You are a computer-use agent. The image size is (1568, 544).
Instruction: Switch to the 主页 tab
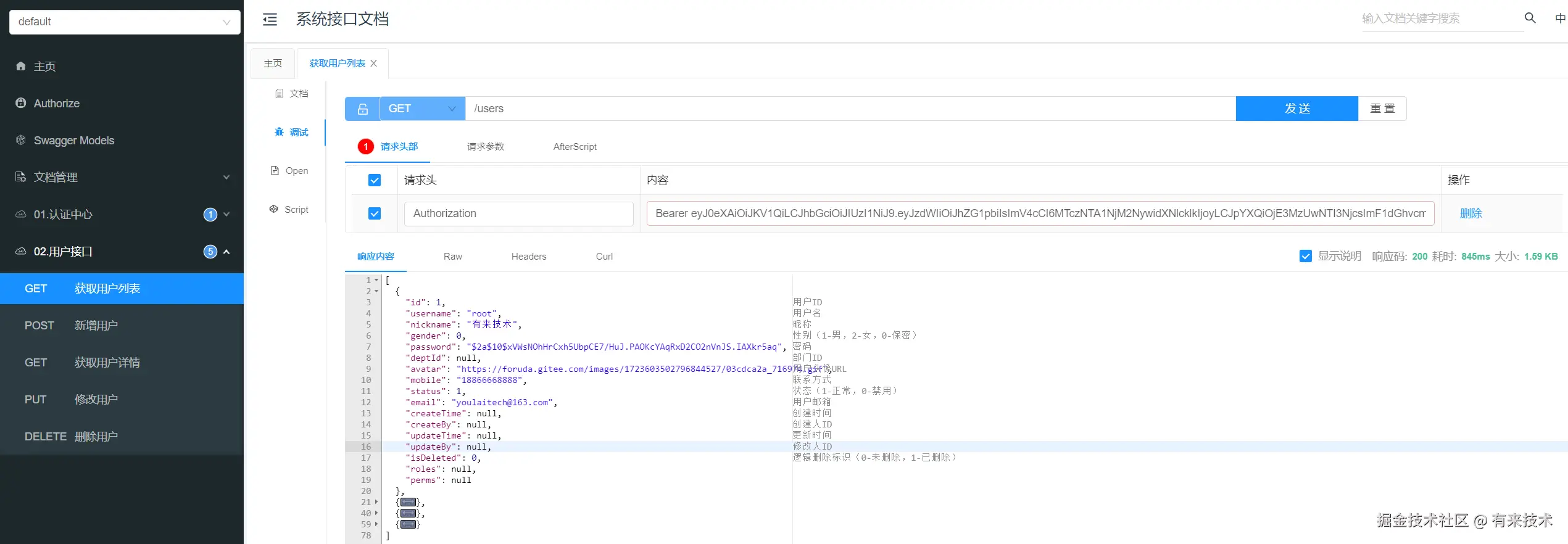(x=273, y=64)
